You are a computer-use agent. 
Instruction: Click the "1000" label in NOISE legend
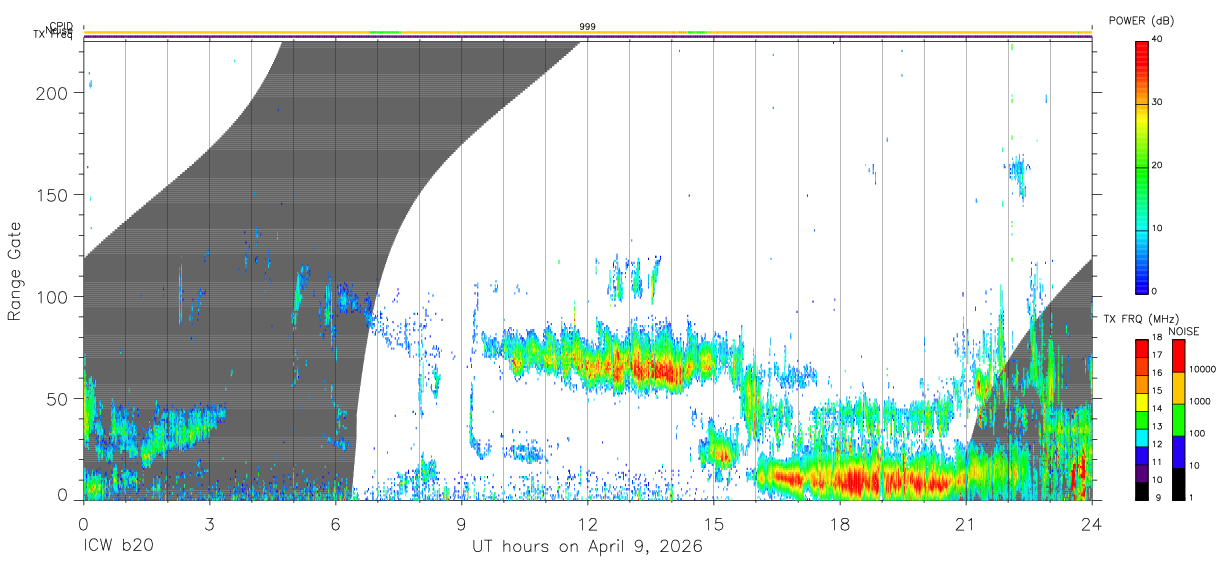click(1199, 402)
